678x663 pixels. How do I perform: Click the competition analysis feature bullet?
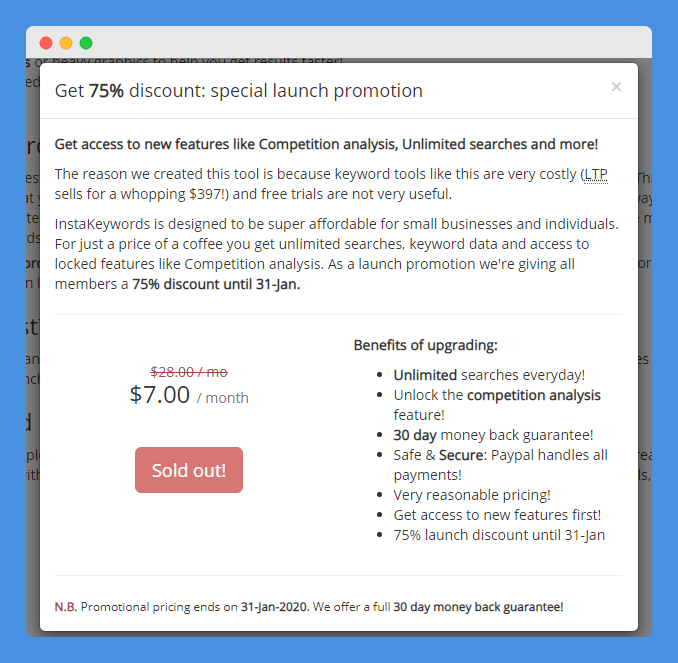click(x=497, y=405)
